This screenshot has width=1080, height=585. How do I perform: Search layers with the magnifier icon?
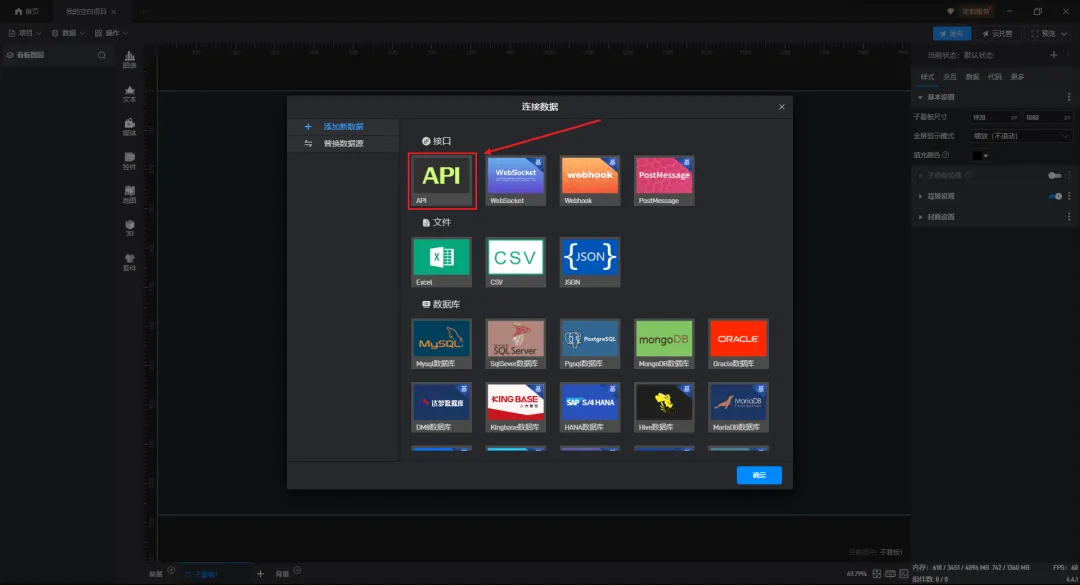(x=102, y=55)
